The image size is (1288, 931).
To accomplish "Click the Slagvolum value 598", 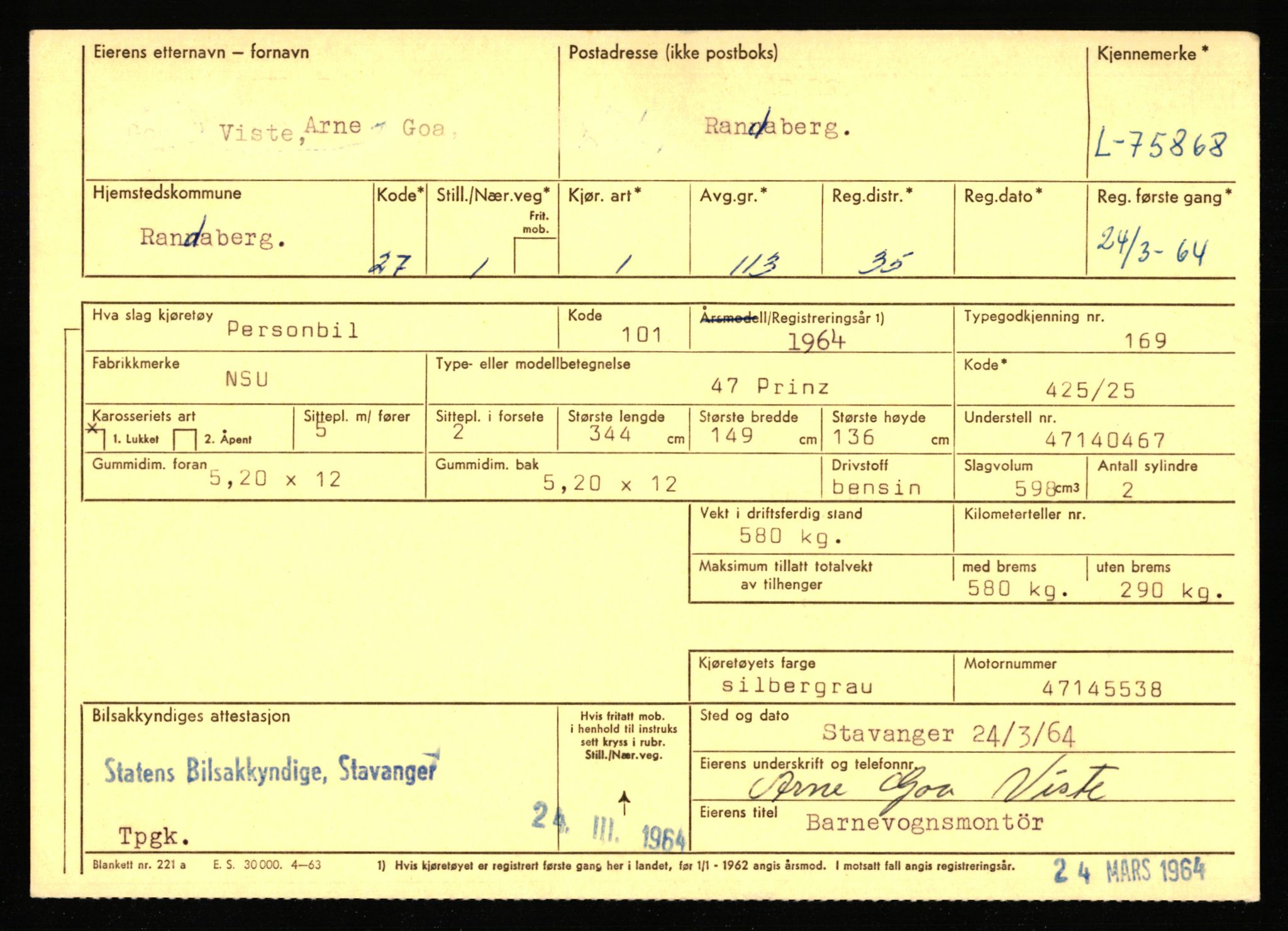I will coord(1035,489).
